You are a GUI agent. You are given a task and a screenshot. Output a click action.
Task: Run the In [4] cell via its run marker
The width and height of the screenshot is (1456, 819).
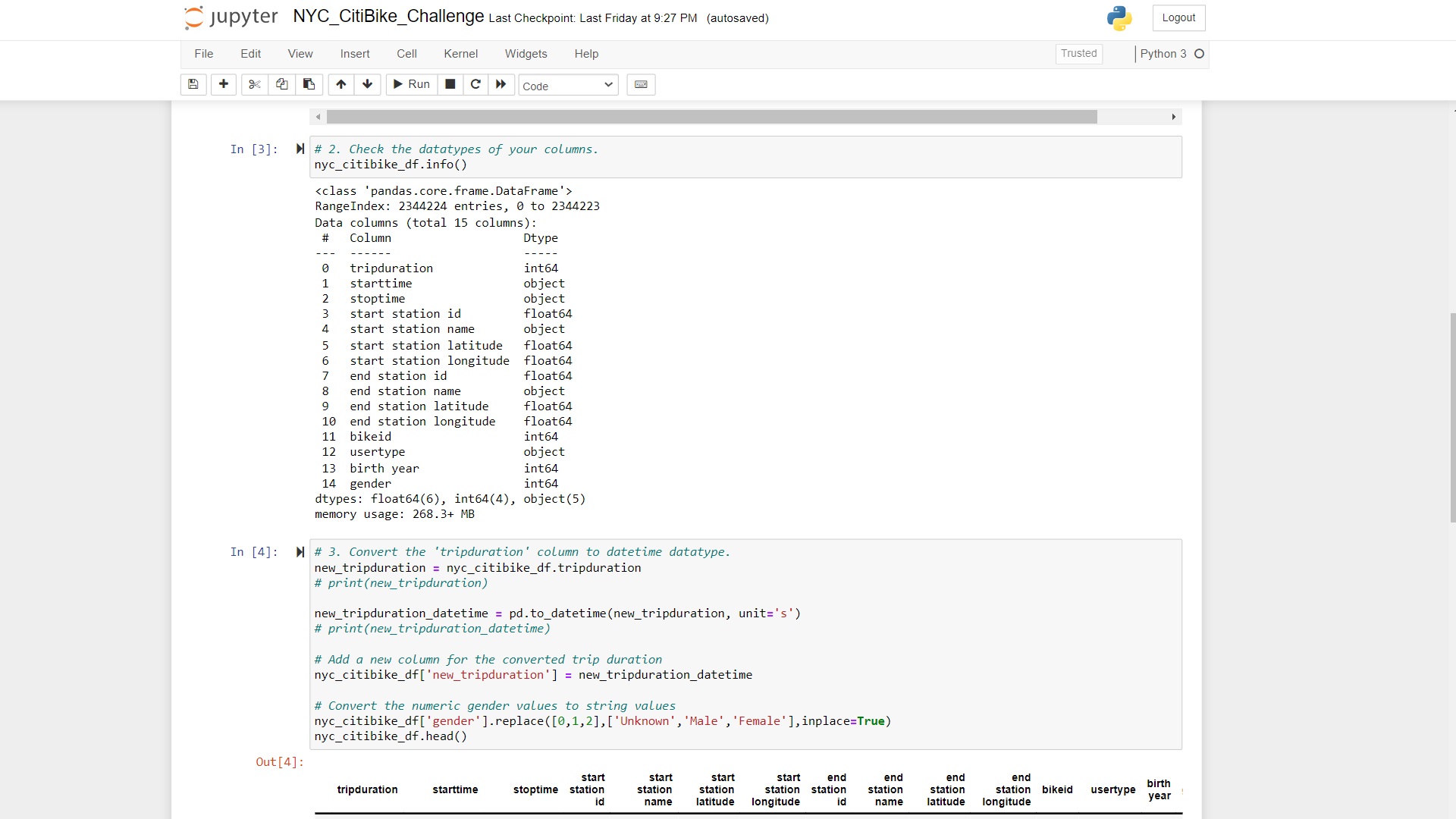coord(300,552)
